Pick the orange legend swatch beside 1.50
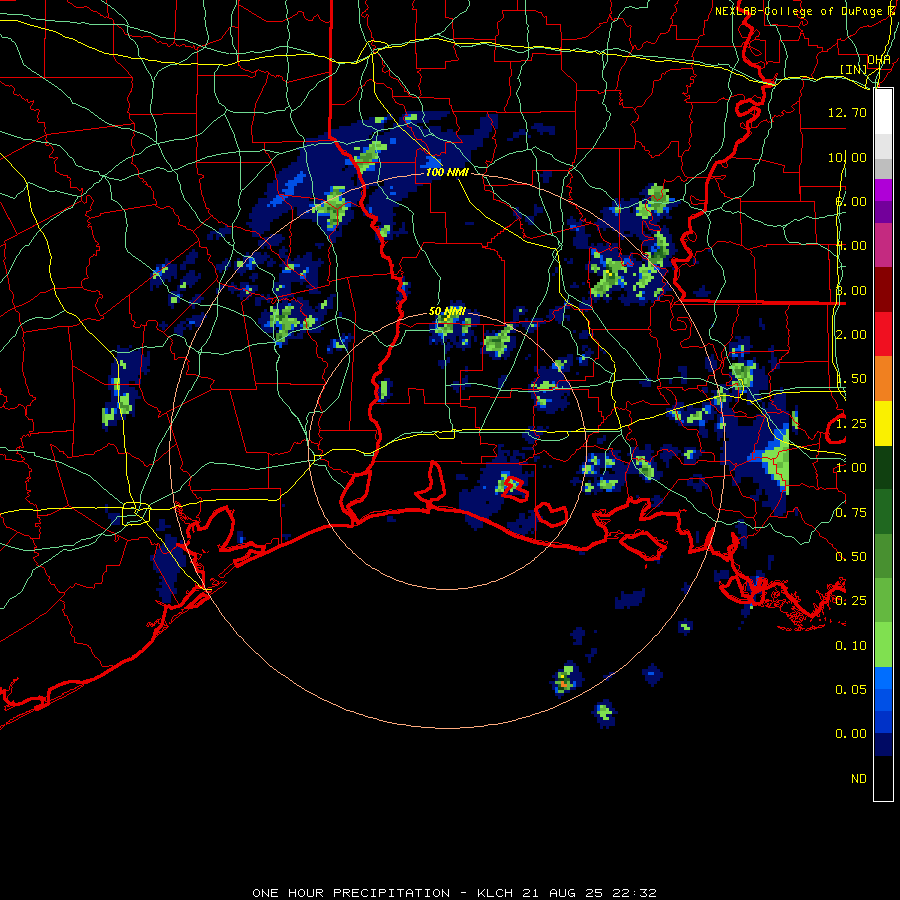This screenshot has width=900, height=900. [883, 379]
